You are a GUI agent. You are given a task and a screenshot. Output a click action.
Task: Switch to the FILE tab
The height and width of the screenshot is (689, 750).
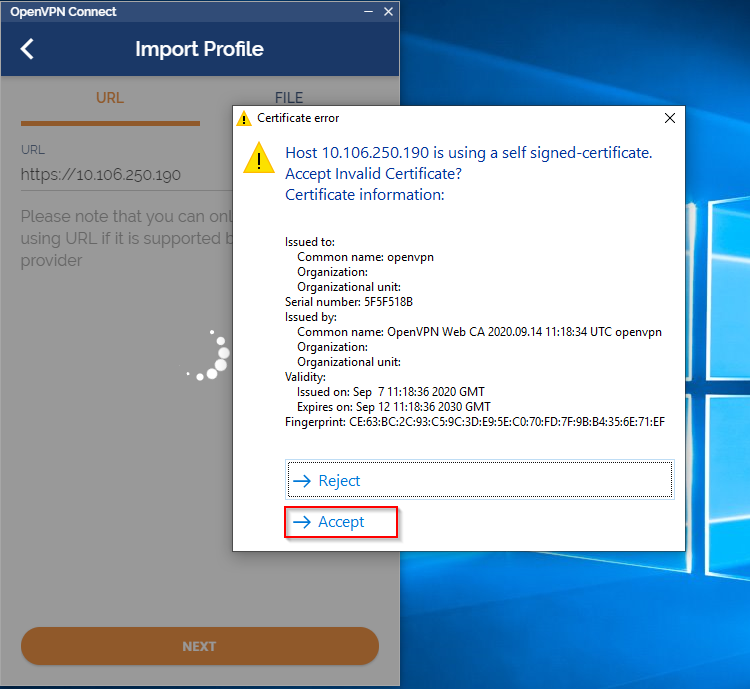click(288, 98)
